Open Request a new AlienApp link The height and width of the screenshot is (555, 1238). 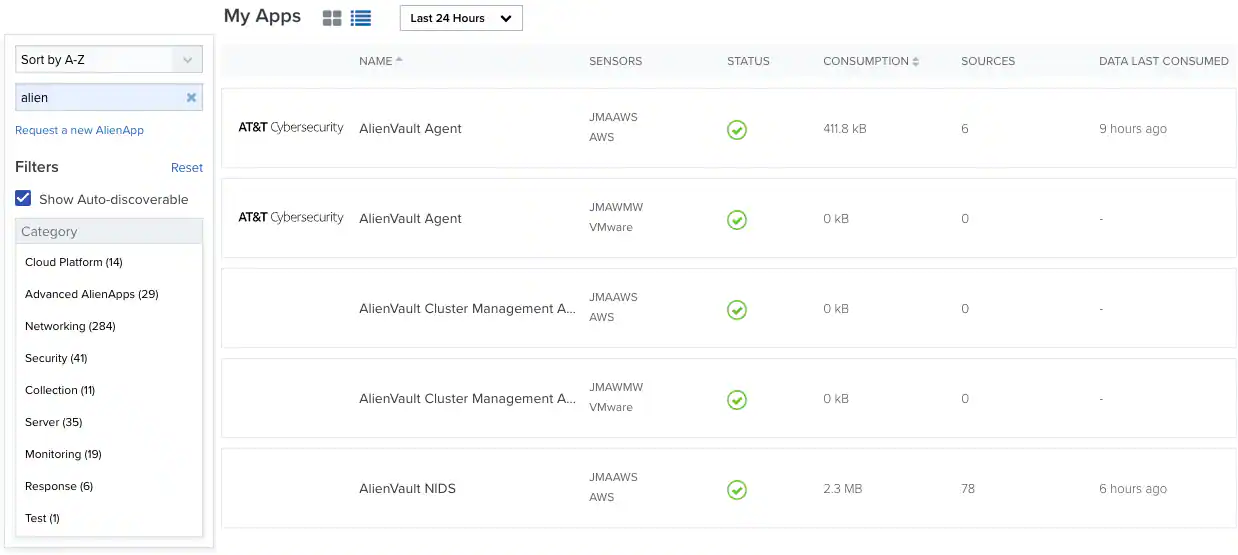[x=80, y=130]
